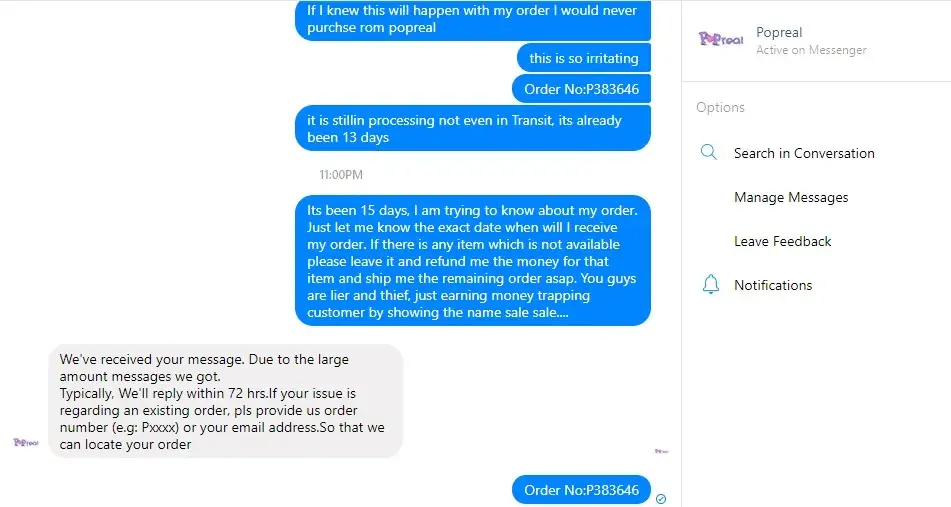The image size is (951, 507).
Task: Click the message delivered checkmark icon
Action: pos(661,499)
